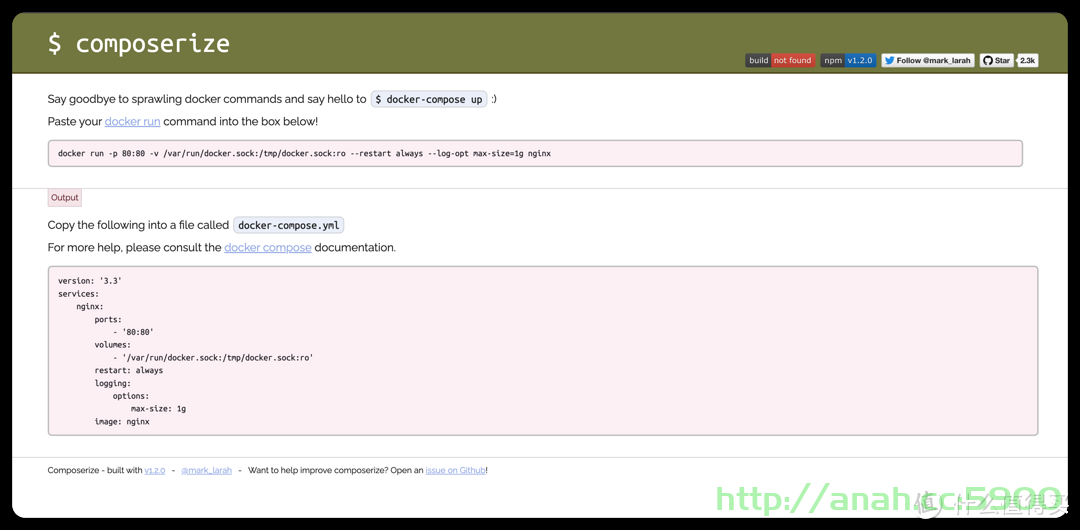The image size is (1080, 530).
Task: Click the docker-compose.yml filename label
Action: tap(289, 225)
